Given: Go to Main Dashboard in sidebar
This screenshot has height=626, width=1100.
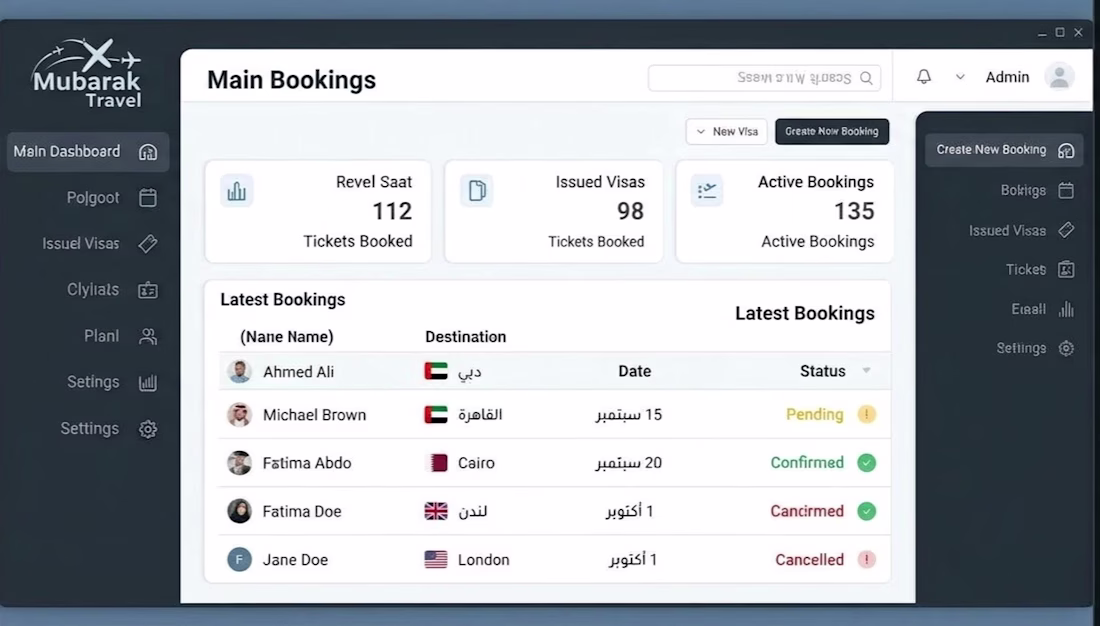Looking at the screenshot, I should tap(88, 152).
